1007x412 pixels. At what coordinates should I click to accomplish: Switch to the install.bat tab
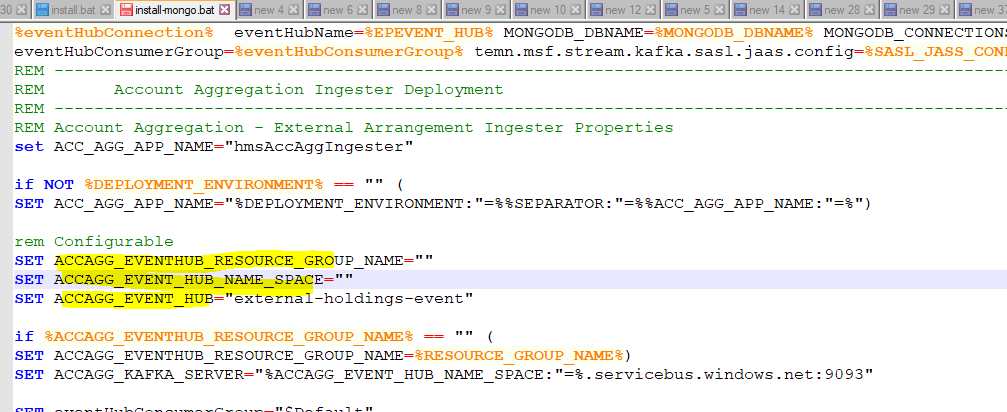click(x=73, y=10)
